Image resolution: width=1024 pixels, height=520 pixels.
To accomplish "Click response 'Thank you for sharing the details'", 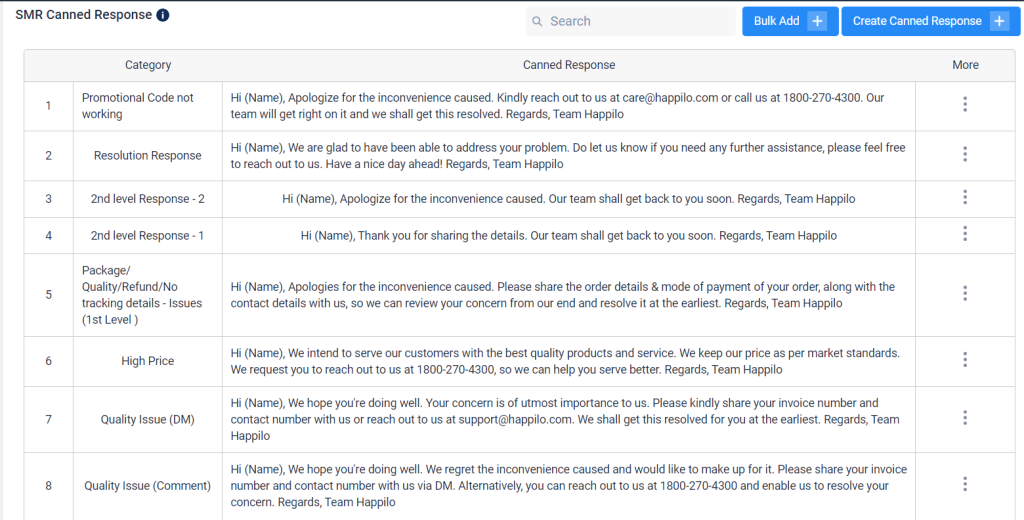I will tap(569, 235).
